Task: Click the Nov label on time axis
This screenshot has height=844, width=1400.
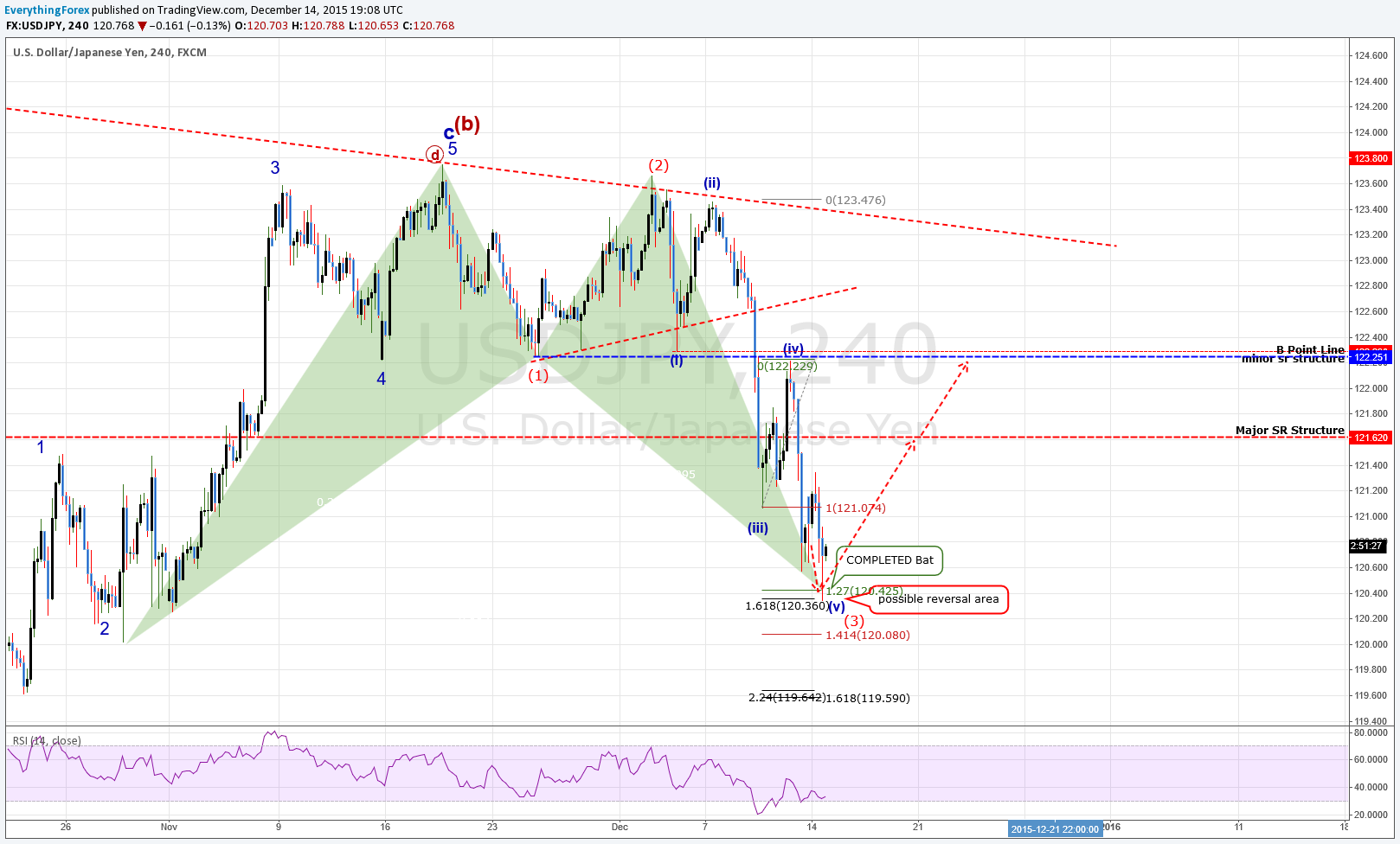Action: click(169, 827)
